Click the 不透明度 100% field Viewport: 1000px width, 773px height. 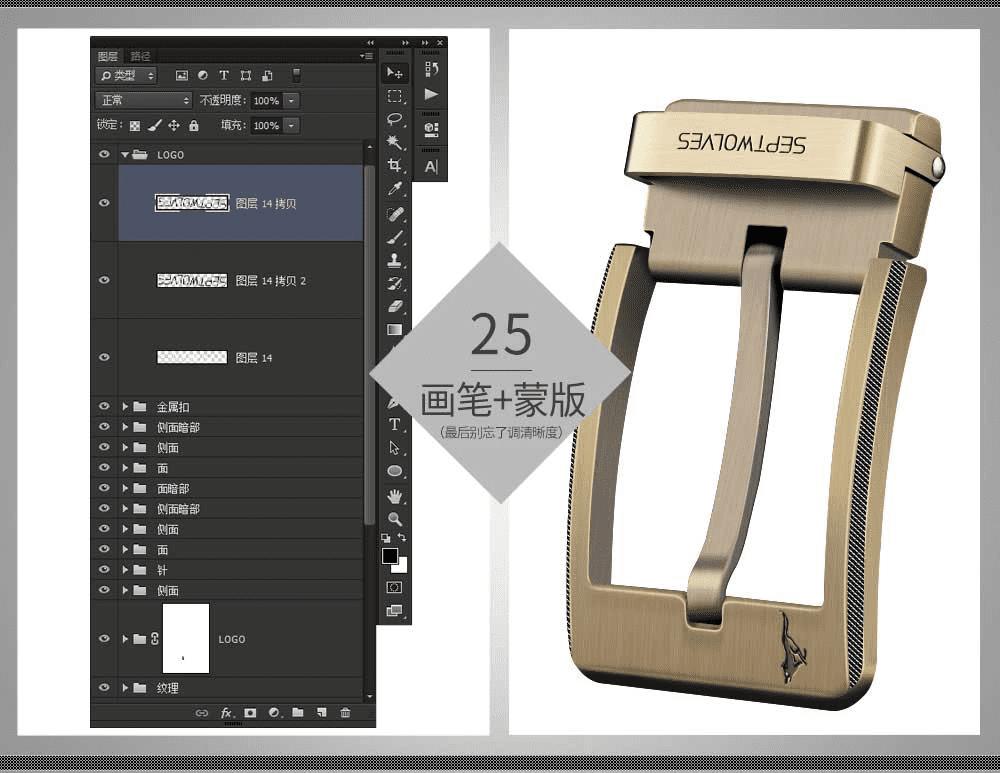click(266, 101)
